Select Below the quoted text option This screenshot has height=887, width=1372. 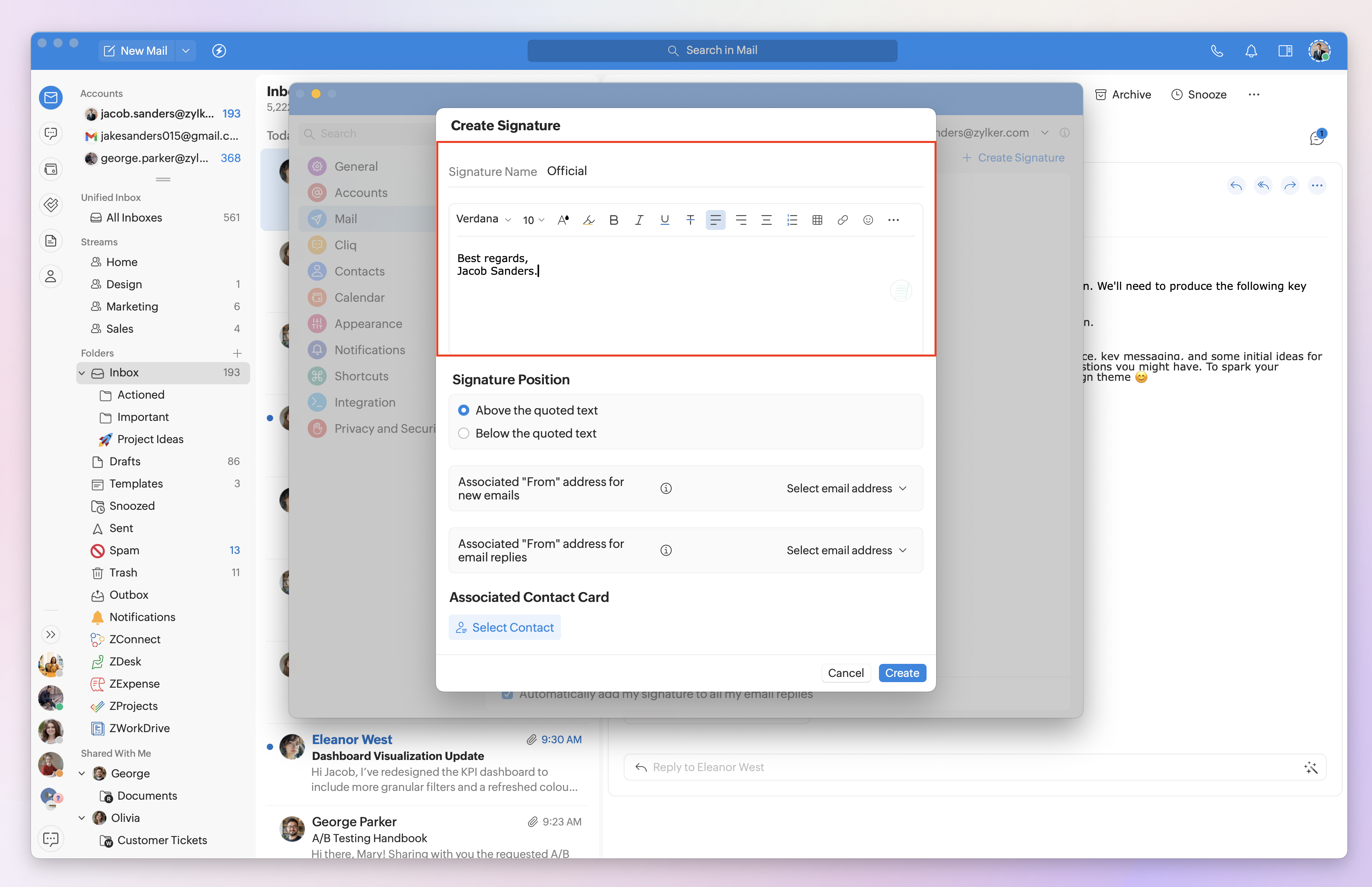pos(463,433)
